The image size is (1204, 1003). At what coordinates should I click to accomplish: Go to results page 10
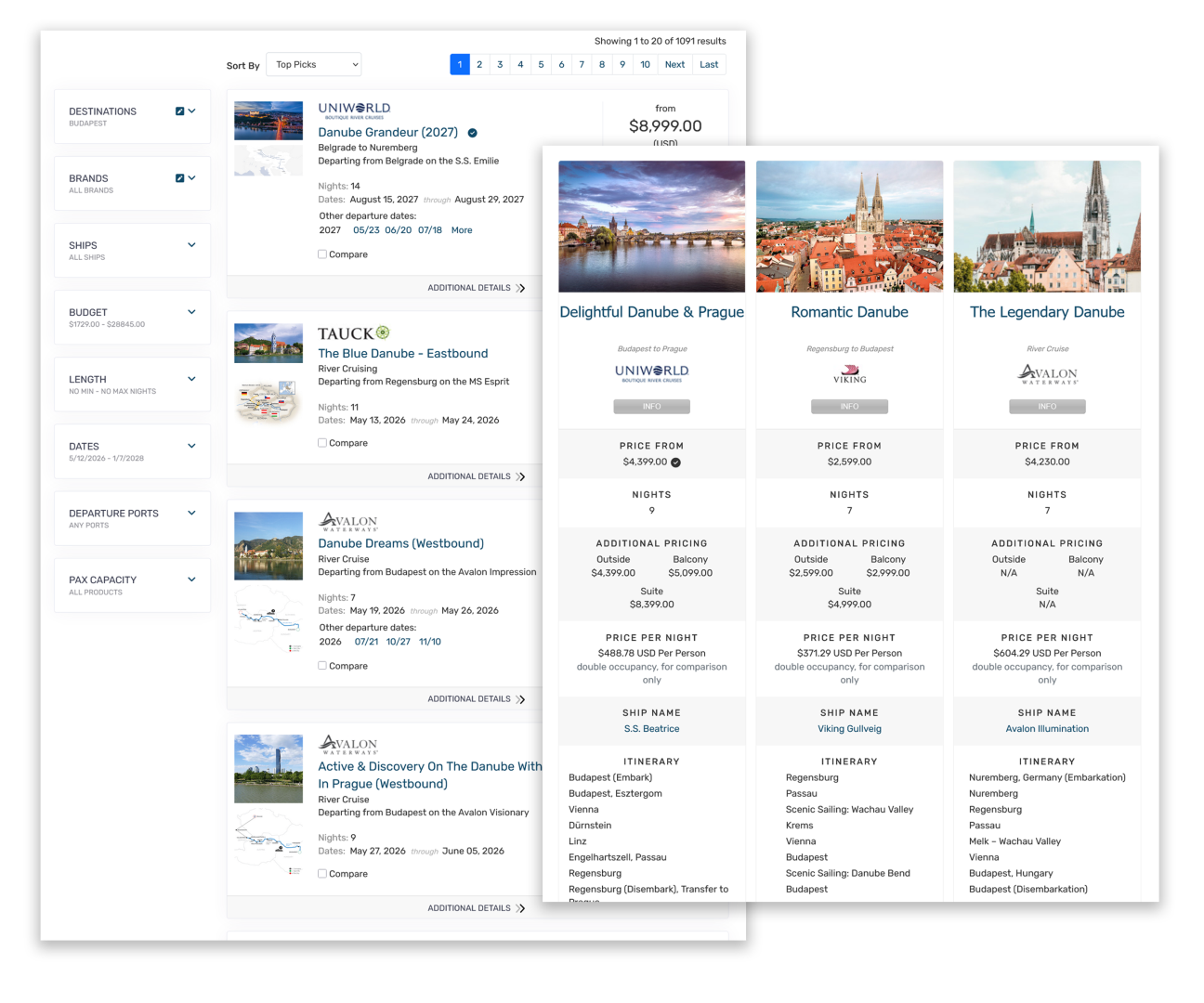(645, 65)
